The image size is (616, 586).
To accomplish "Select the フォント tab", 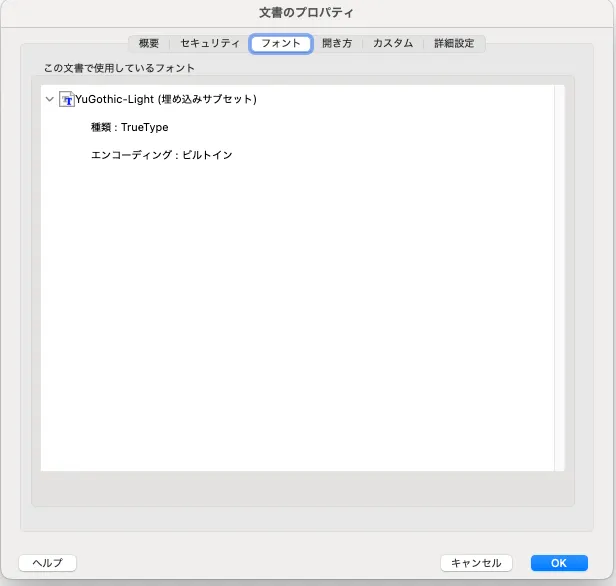I will coord(281,44).
